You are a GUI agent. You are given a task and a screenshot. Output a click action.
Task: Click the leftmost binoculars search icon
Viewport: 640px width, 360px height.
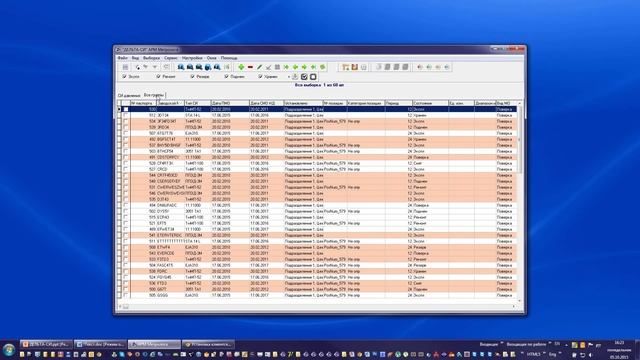pyautogui.click(x=181, y=67)
